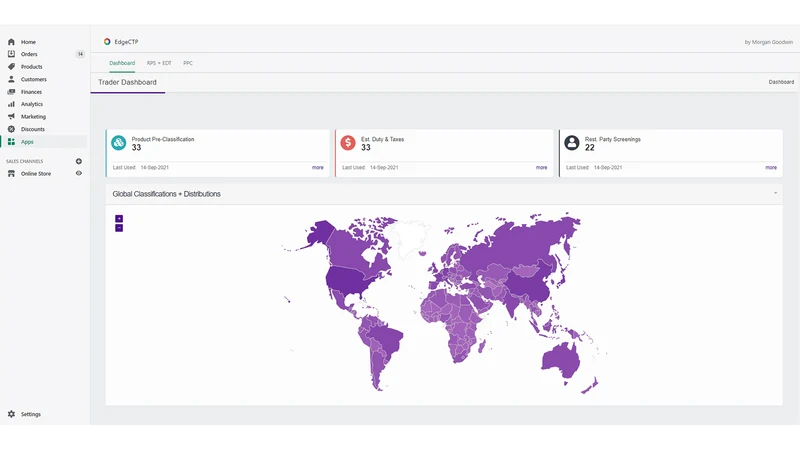Open Marketing section

[x=33, y=117]
